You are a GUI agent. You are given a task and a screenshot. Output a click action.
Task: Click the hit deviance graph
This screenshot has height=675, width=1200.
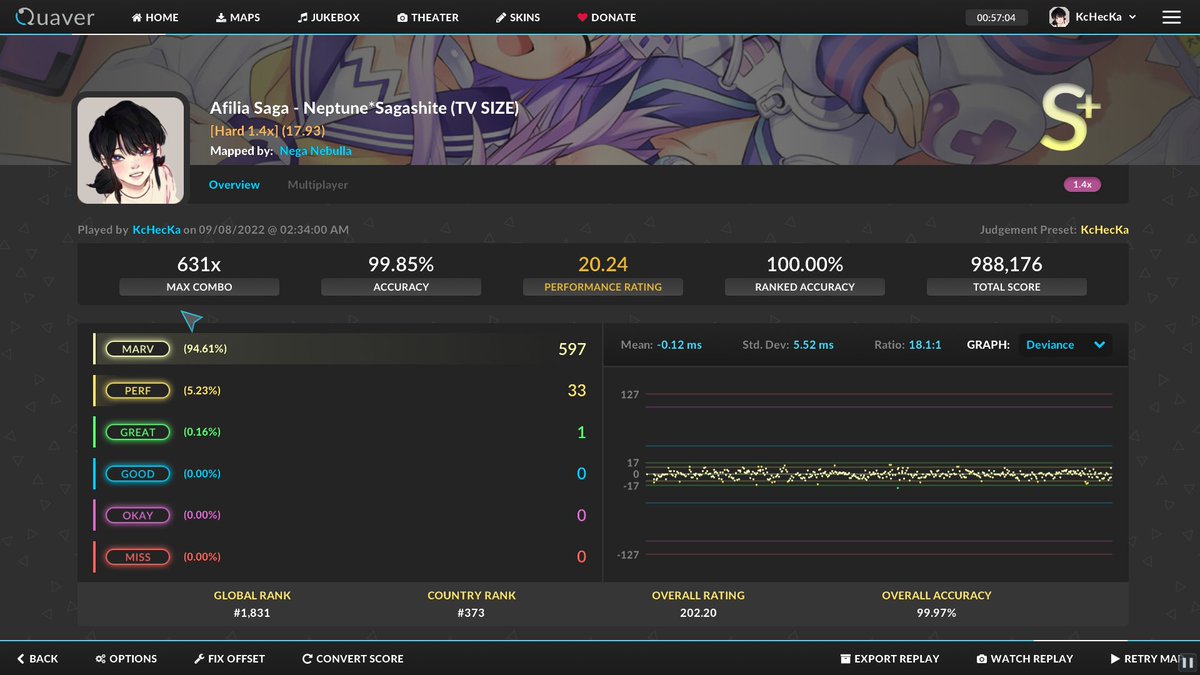coord(865,474)
